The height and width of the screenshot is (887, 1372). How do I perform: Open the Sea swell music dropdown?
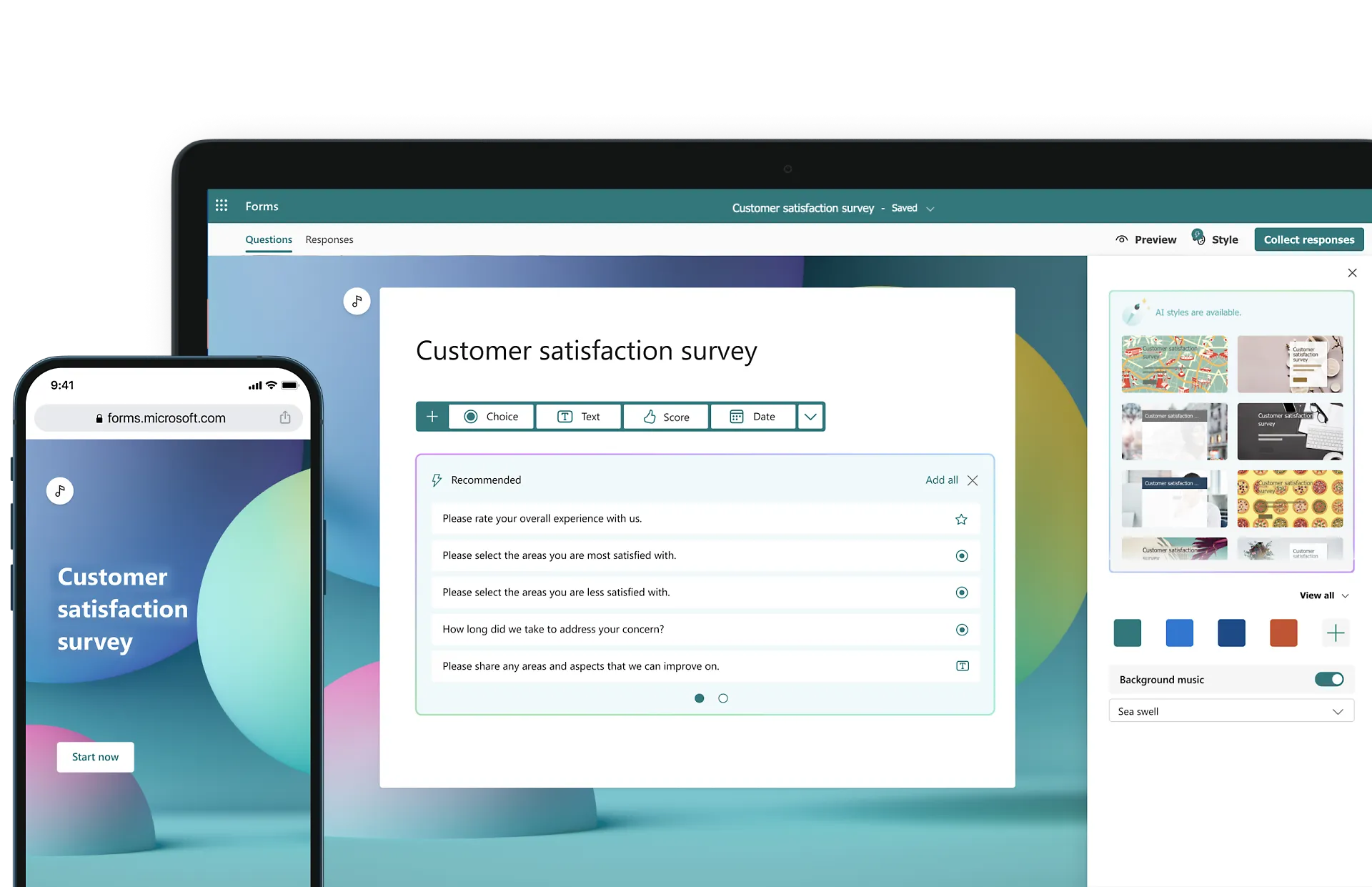(x=1231, y=711)
